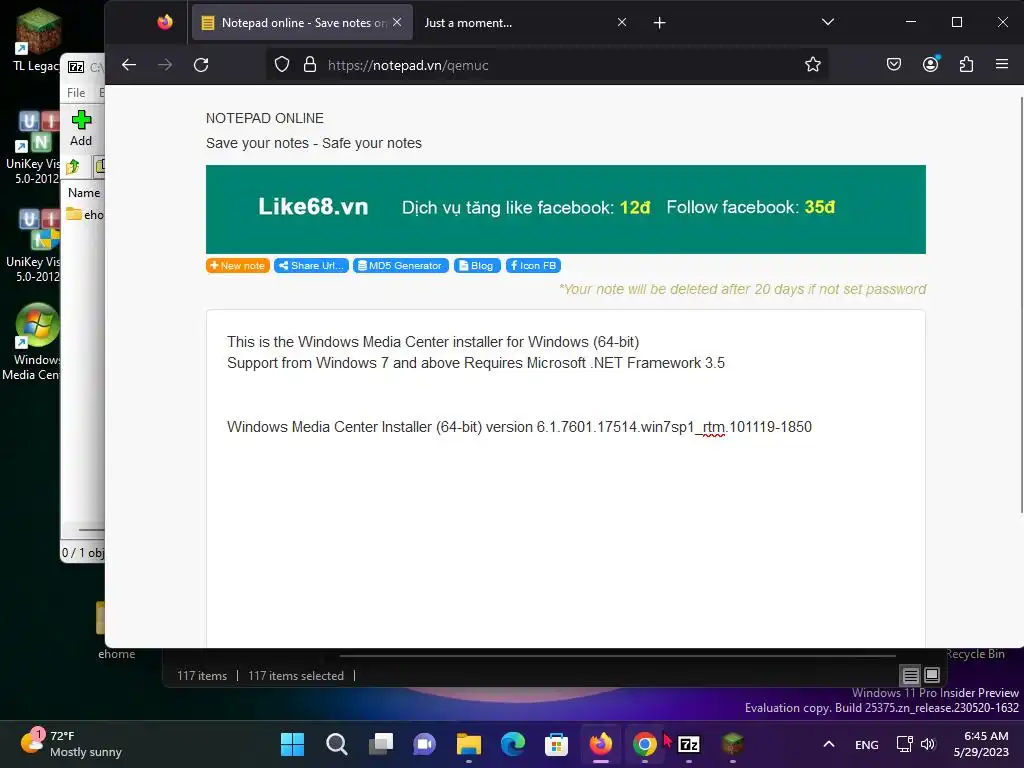1024x768 pixels.
Task: Reload the notepad.vn page
Action: tap(201, 65)
